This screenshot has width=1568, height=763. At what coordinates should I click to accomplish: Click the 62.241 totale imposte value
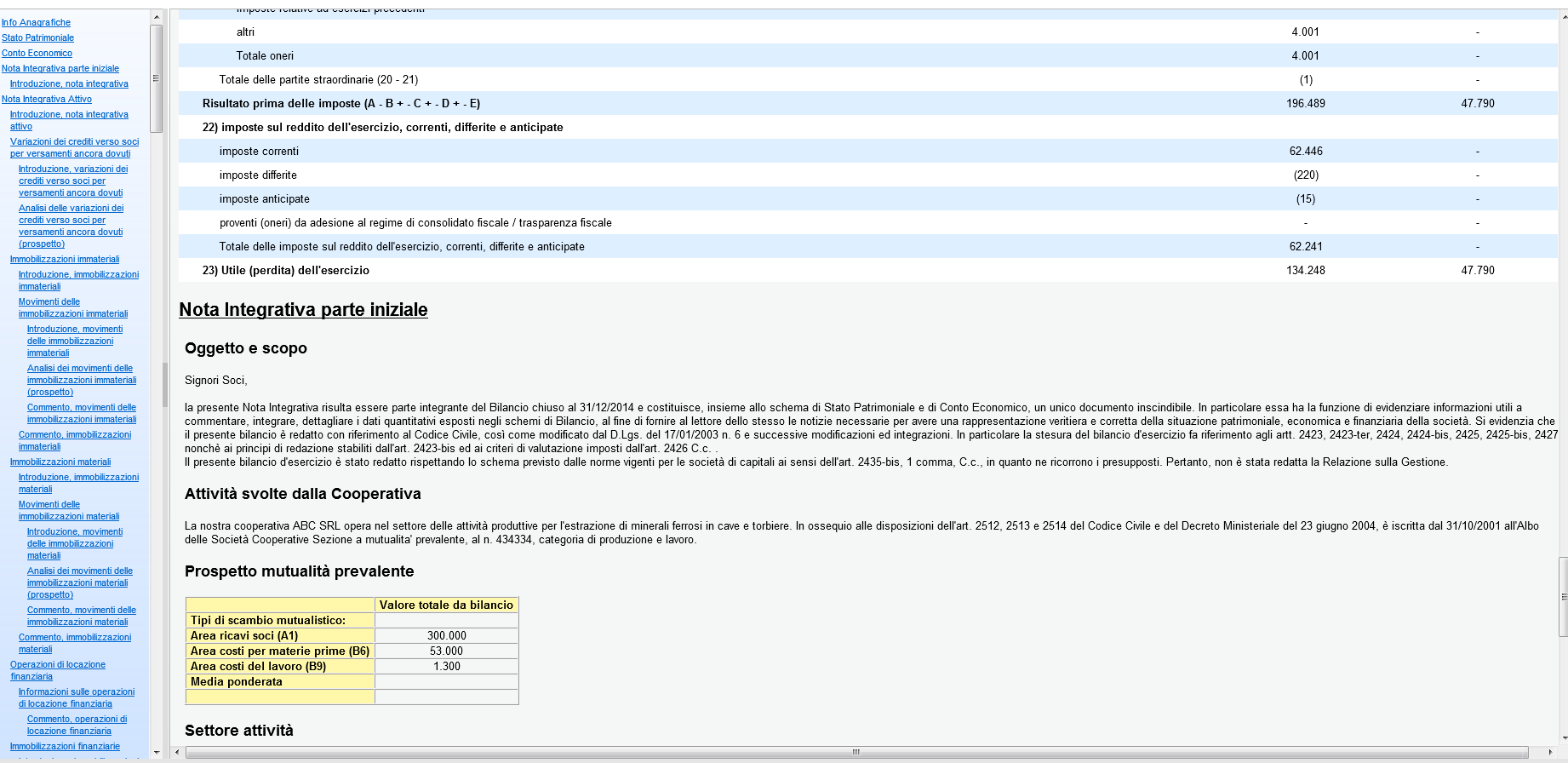(1306, 246)
